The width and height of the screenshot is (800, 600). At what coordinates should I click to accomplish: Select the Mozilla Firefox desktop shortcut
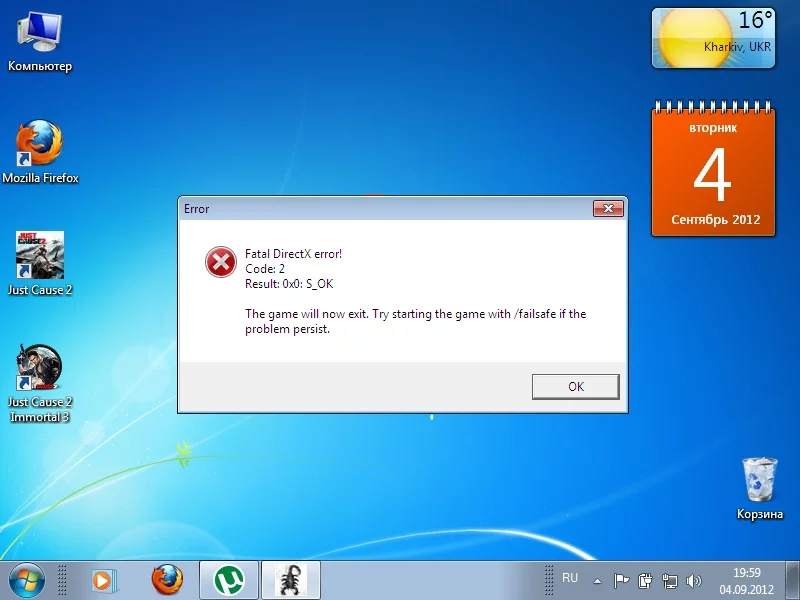click(x=40, y=153)
